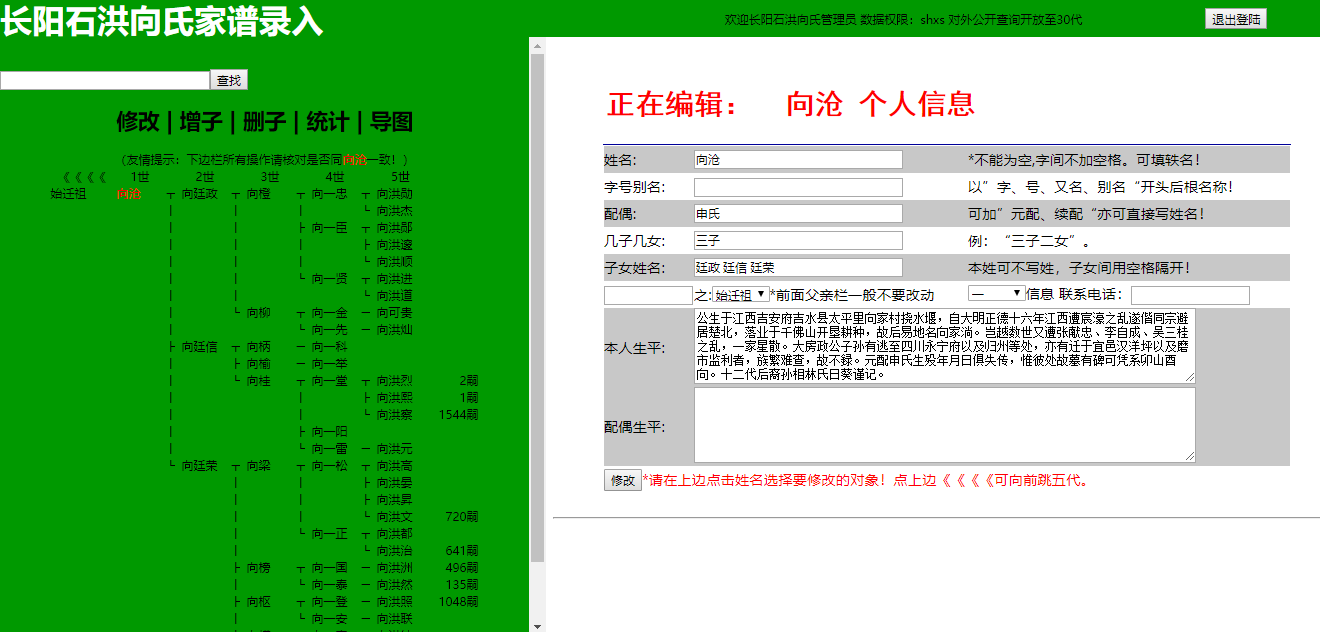Viewport: 1320px width, 632px height.
Task: Click the 联系电话 phone input field
Action: [x=1189, y=295]
